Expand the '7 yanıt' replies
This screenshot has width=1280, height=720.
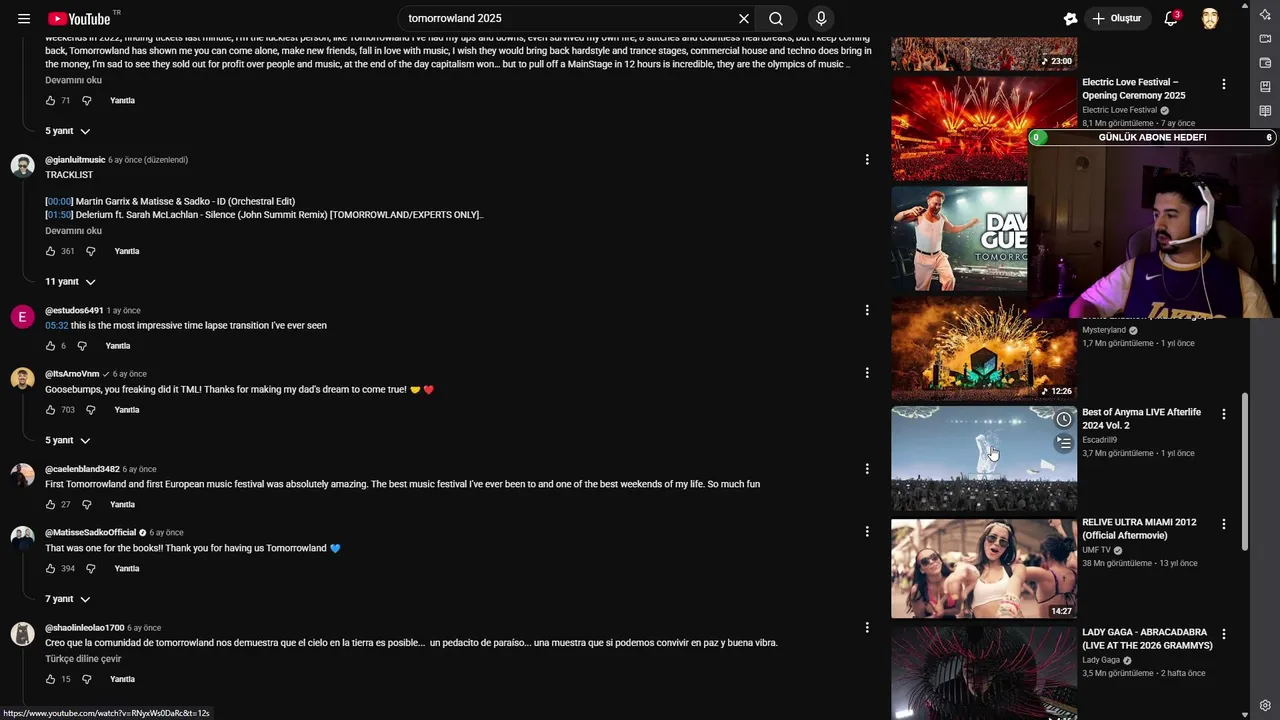[x=67, y=599]
